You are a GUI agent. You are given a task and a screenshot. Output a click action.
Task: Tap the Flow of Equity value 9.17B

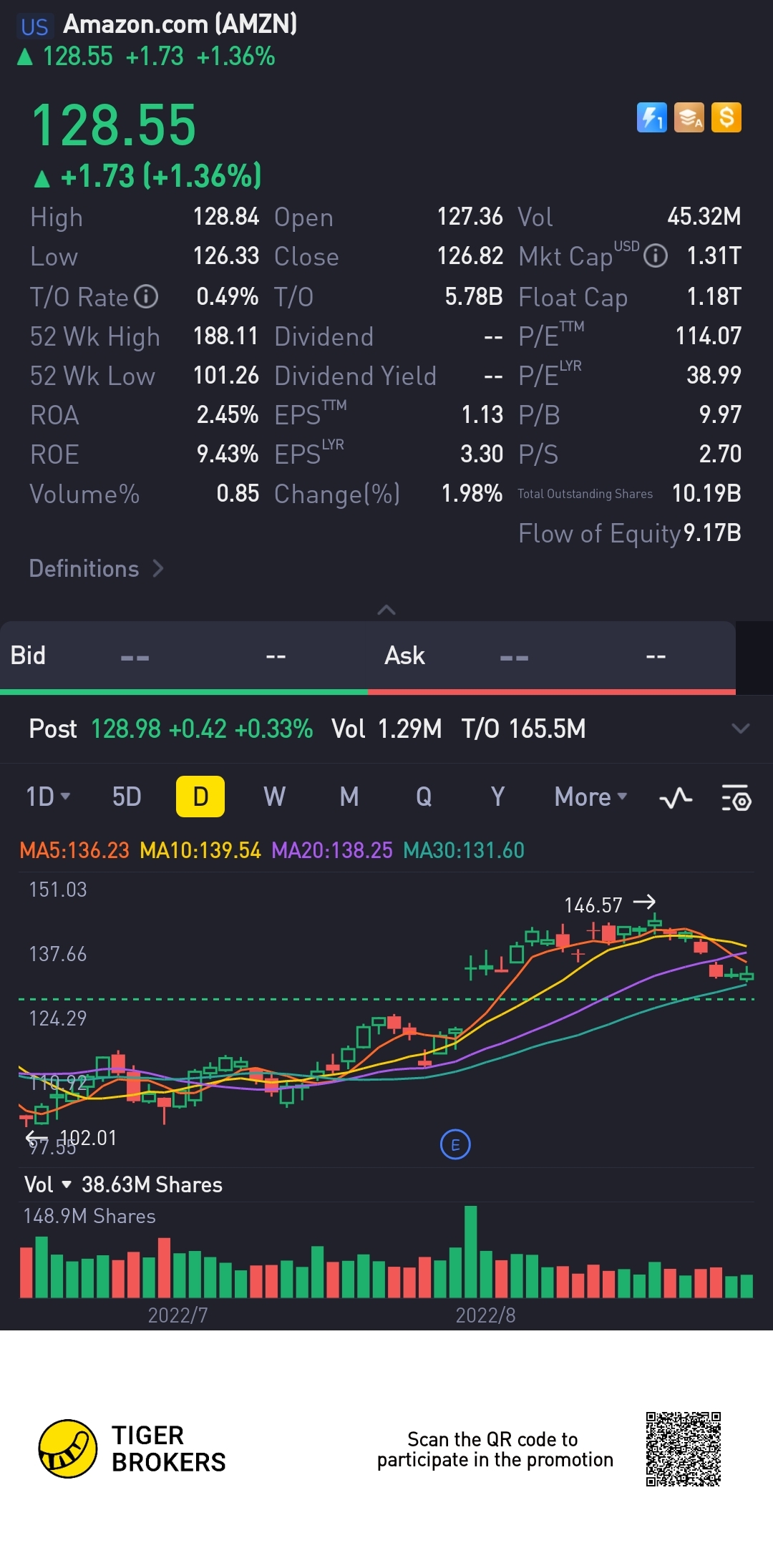[x=712, y=532]
